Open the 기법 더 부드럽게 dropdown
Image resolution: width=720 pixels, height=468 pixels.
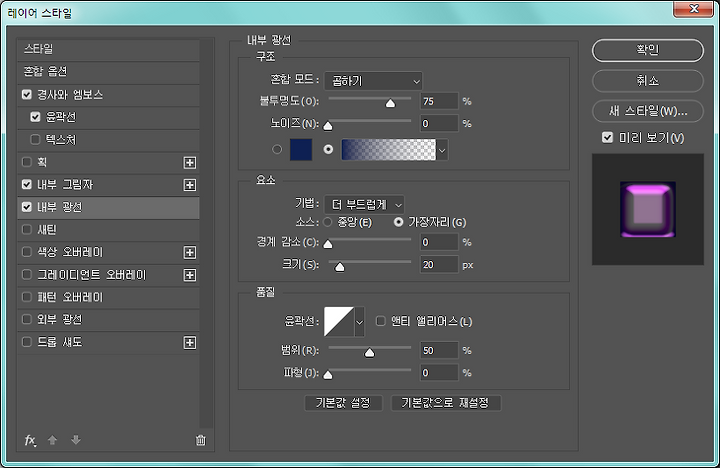tap(364, 205)
